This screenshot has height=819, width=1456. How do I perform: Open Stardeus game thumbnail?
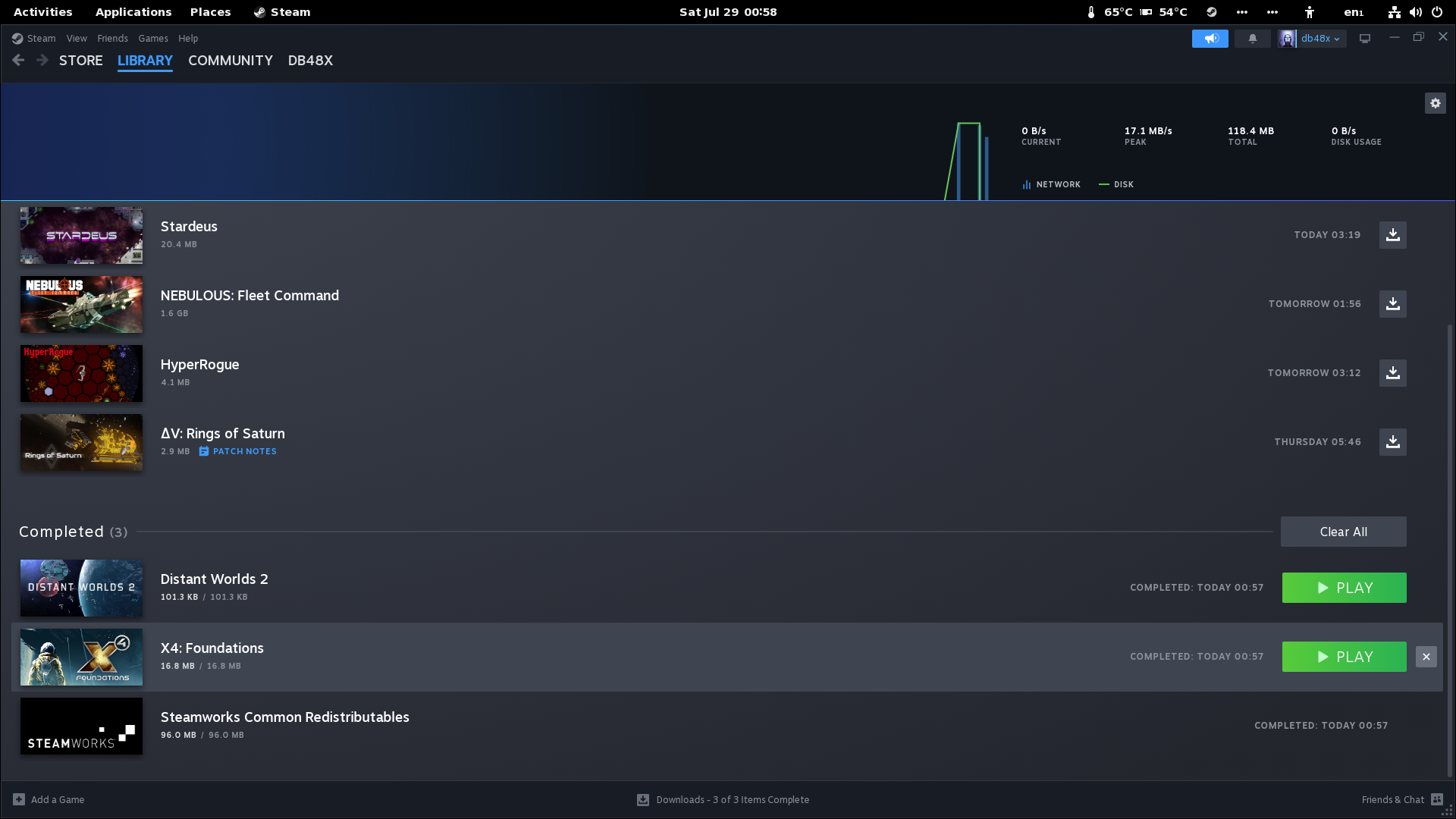pos(81,235)
